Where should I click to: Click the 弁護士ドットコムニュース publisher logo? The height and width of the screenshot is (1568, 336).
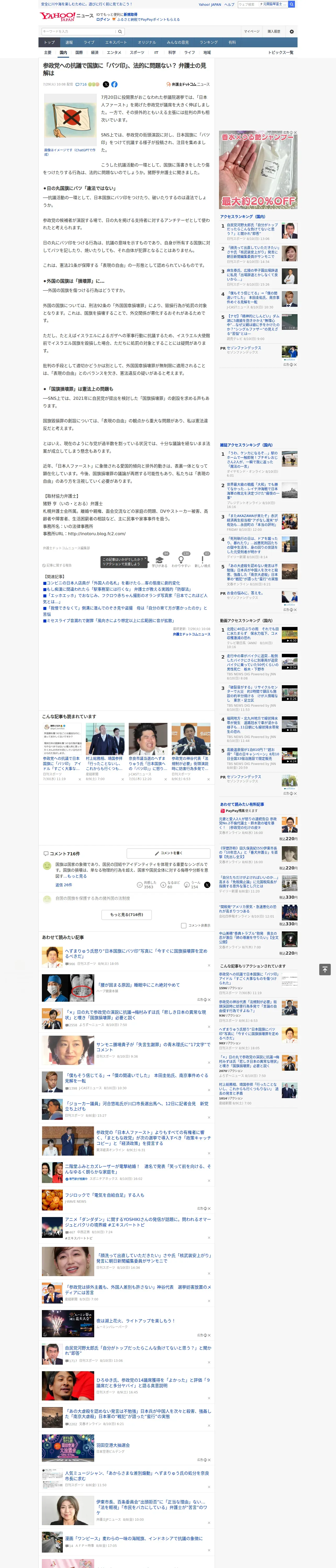click(188, 85)
